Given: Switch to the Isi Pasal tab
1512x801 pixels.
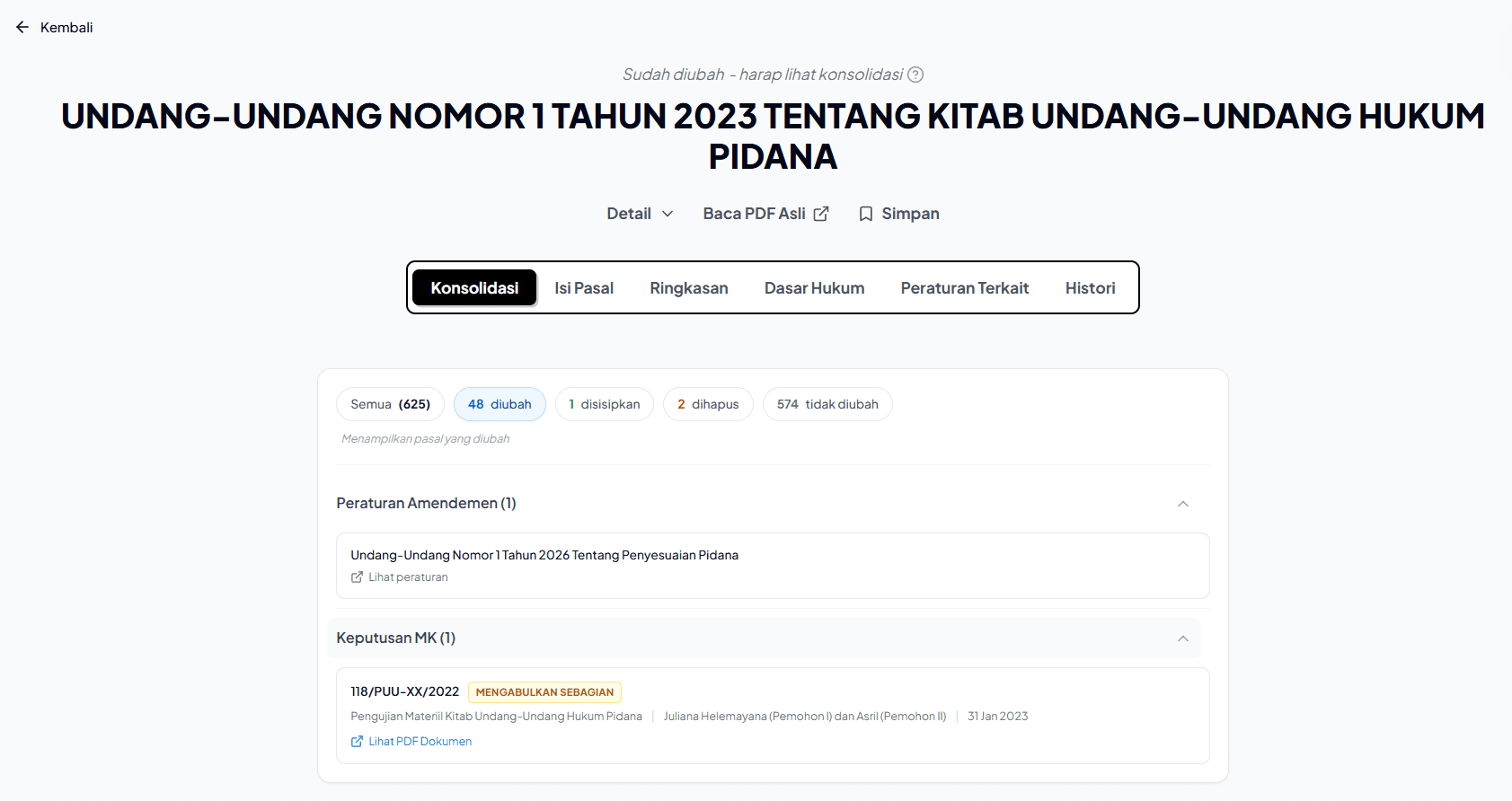Looking at the screenshot, I should [584, 288].
